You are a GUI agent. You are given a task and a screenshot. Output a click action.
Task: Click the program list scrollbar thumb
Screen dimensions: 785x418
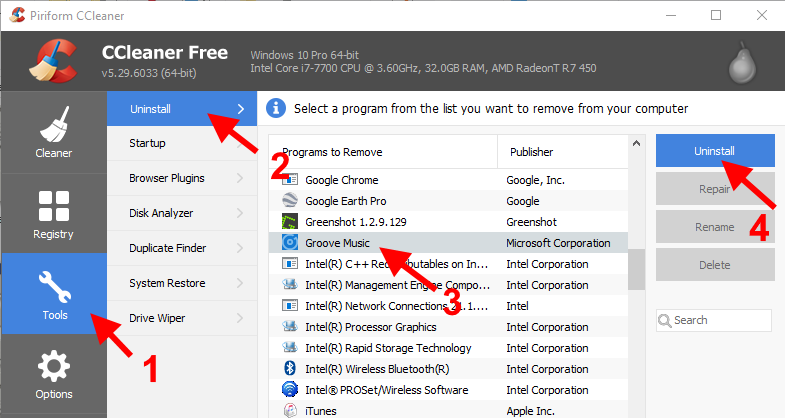pyautogui.click(x=636, y=269)
